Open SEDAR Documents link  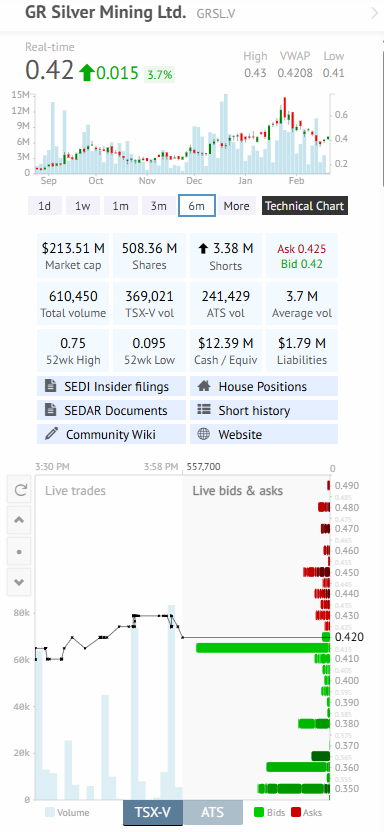111,411
